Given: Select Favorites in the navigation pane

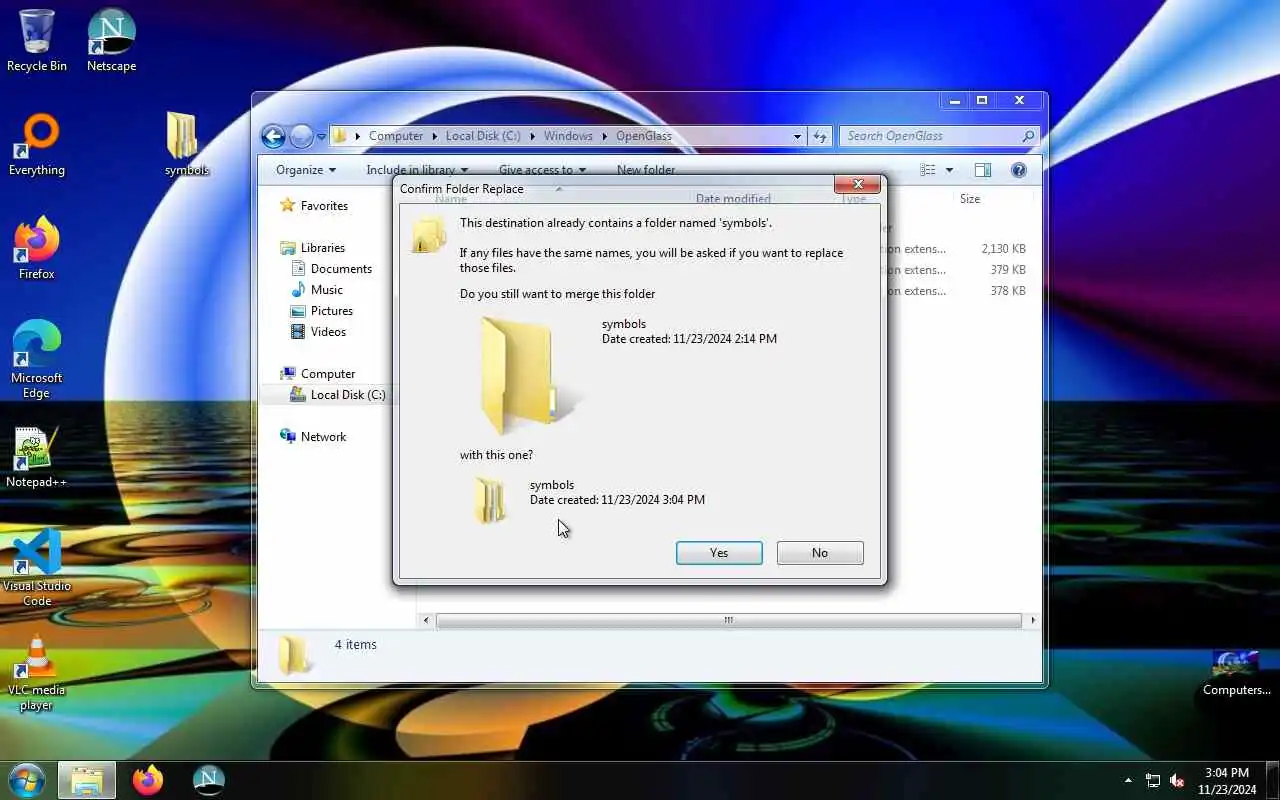Looking at the screenshot, I should (x=313, y=205).
